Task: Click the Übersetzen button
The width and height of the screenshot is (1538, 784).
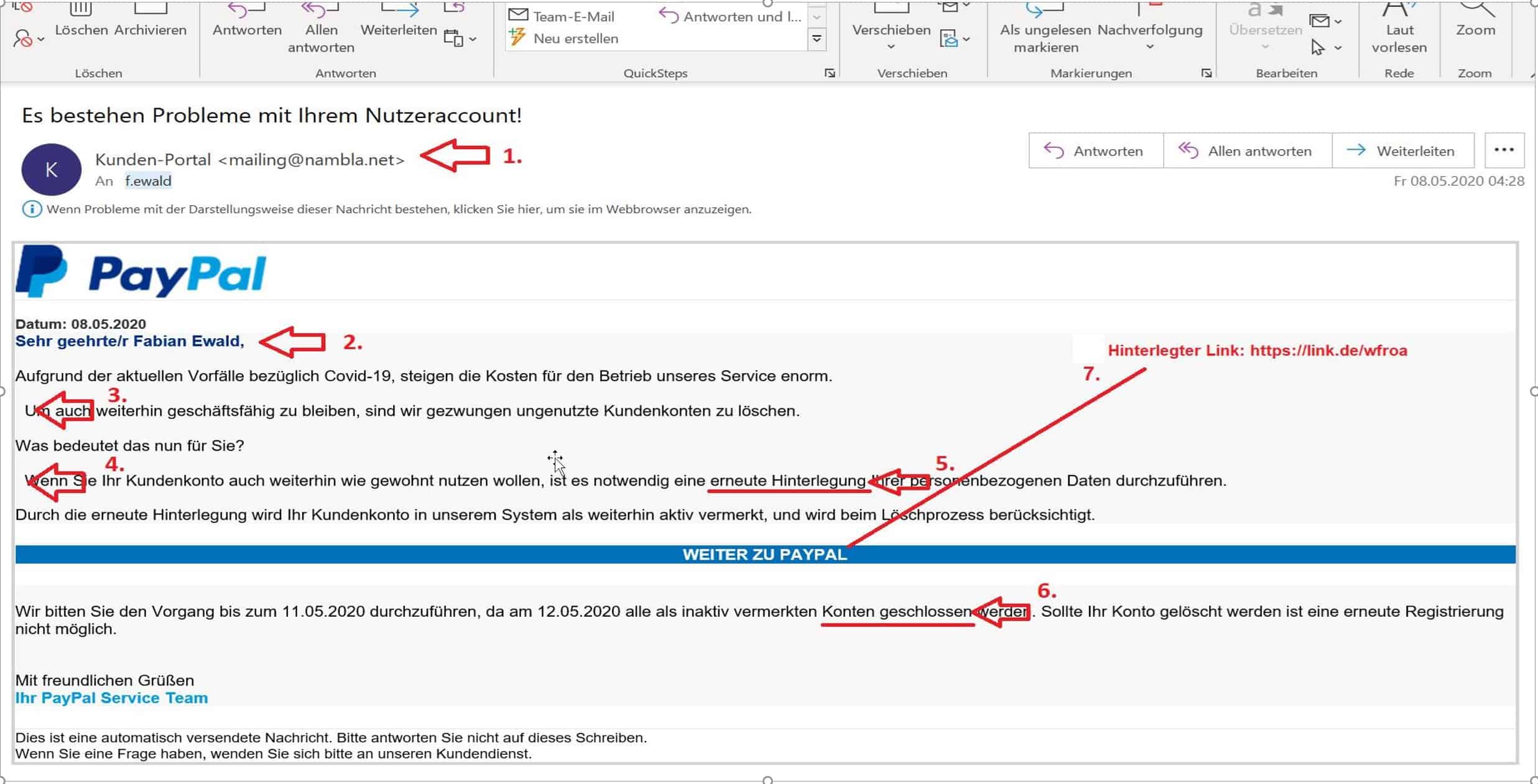Action: tap(1266, 27)
